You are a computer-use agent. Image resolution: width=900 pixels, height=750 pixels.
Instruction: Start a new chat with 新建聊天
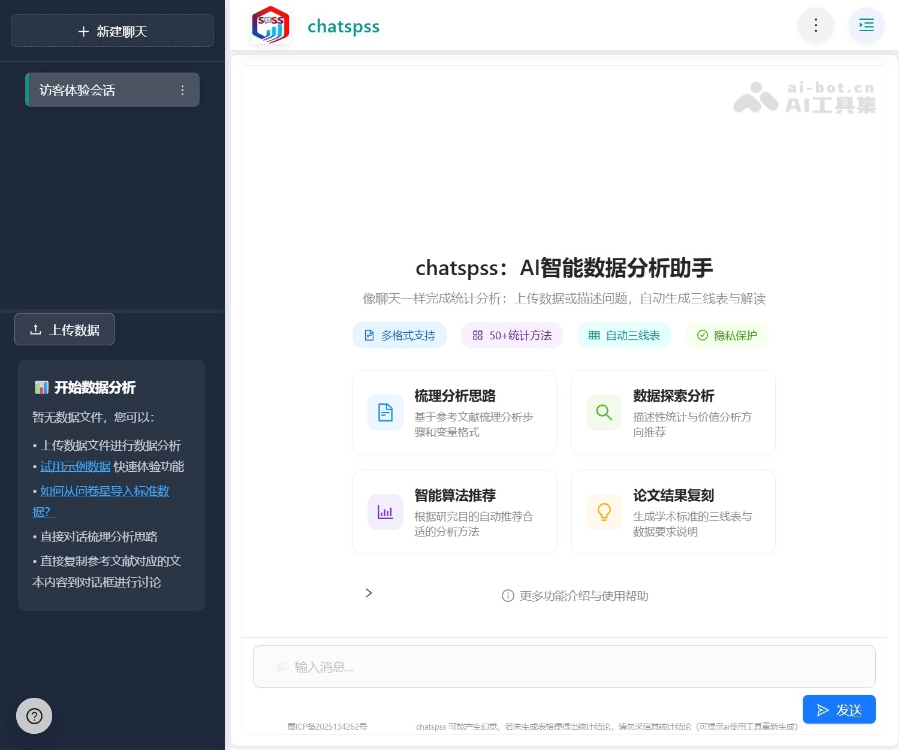(x=112, y=31)
